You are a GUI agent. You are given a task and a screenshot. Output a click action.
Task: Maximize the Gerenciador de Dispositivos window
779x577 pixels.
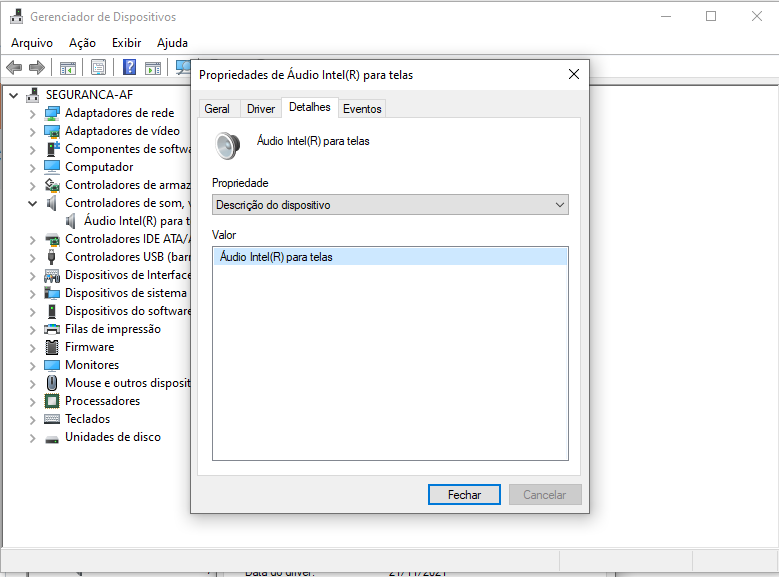tap(711, 16)
